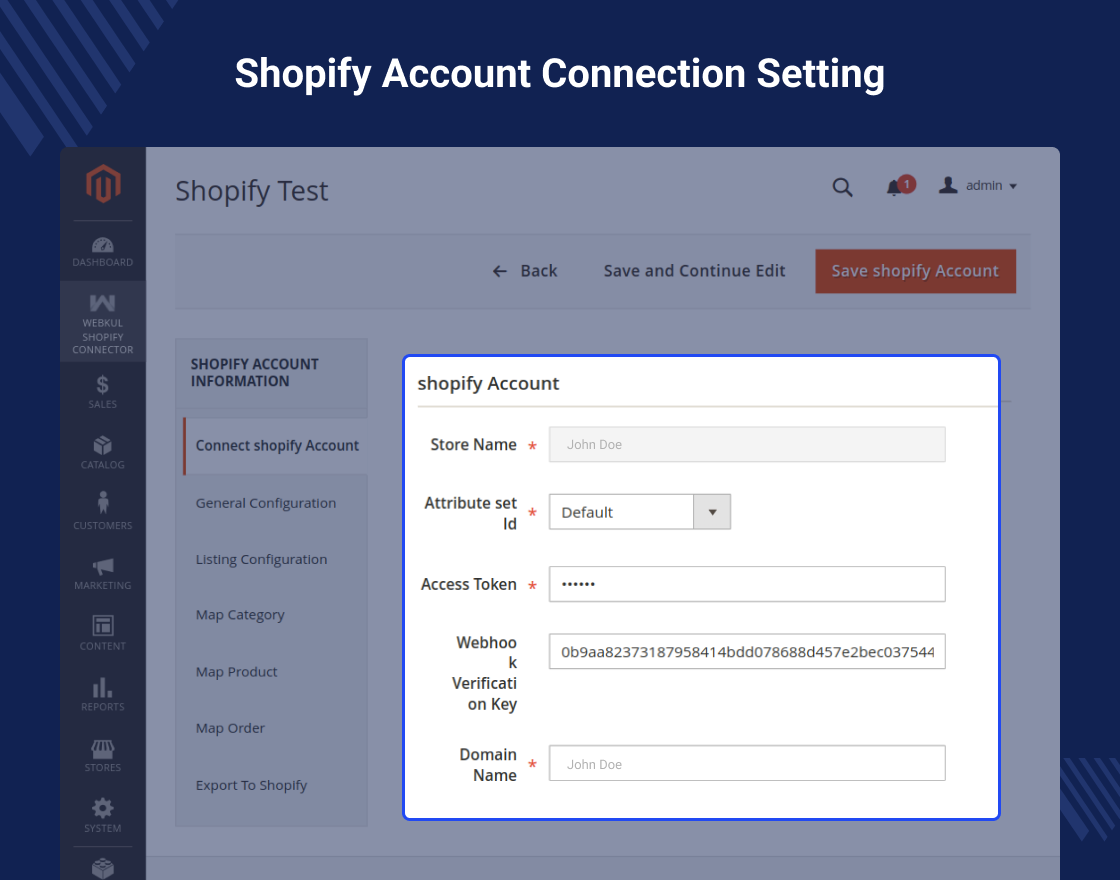Viewport: 1120px width, 880px height.
Task: Click the Shopify Account Information header
Action: click(x=255, y=373)
